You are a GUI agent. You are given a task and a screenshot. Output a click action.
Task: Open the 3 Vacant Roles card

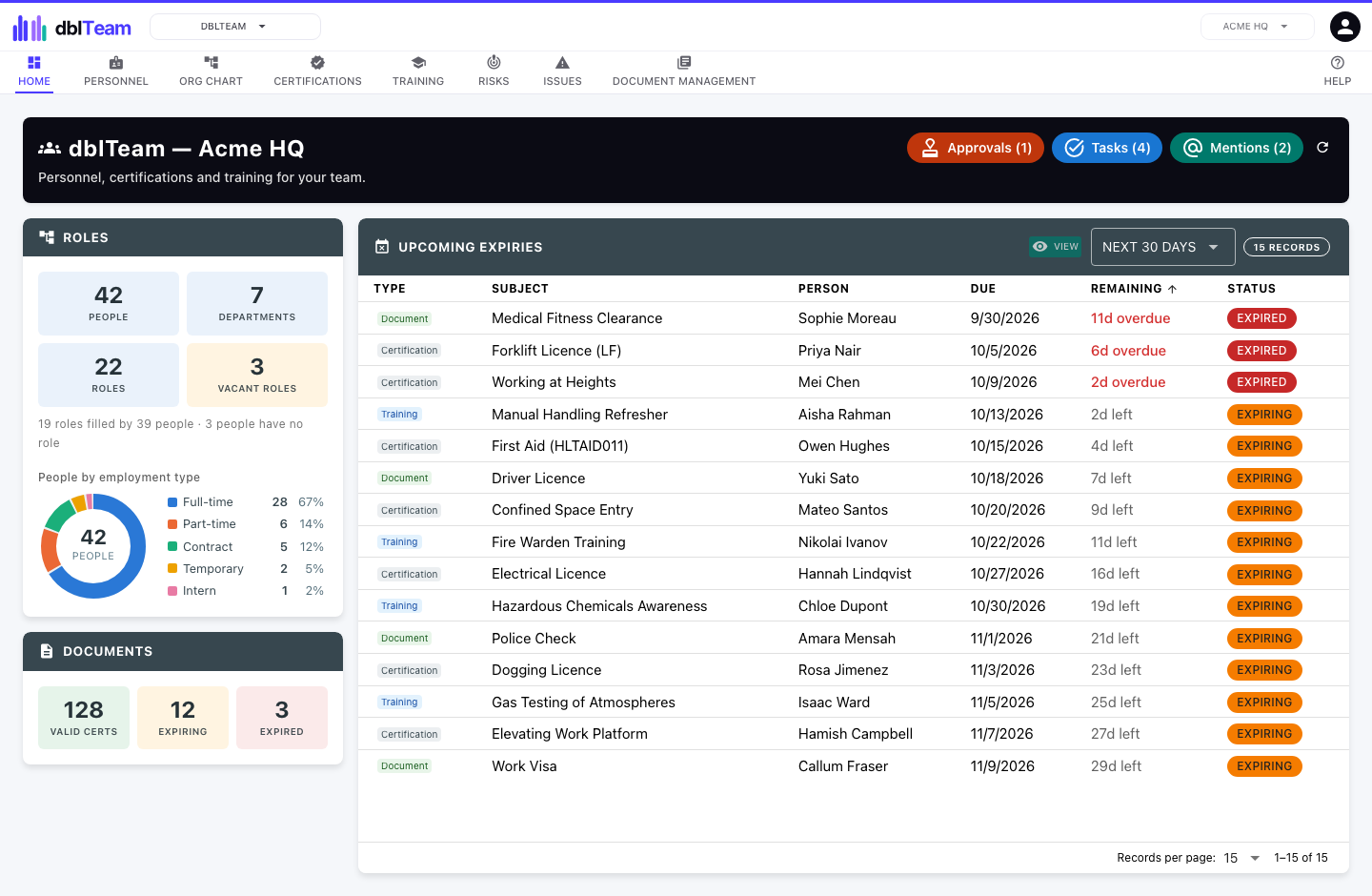257,376
